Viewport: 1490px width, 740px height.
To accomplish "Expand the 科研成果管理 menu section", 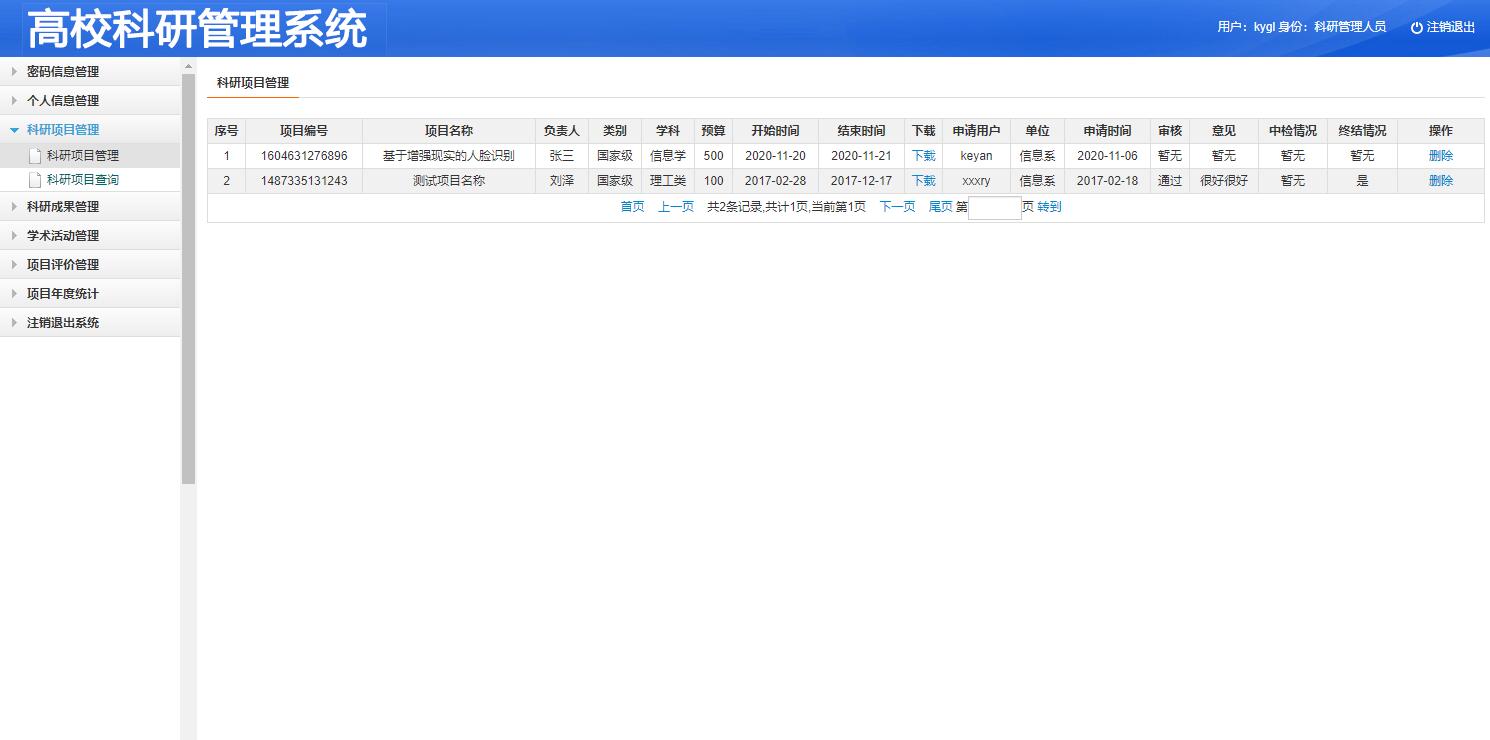I will (62, 207).
